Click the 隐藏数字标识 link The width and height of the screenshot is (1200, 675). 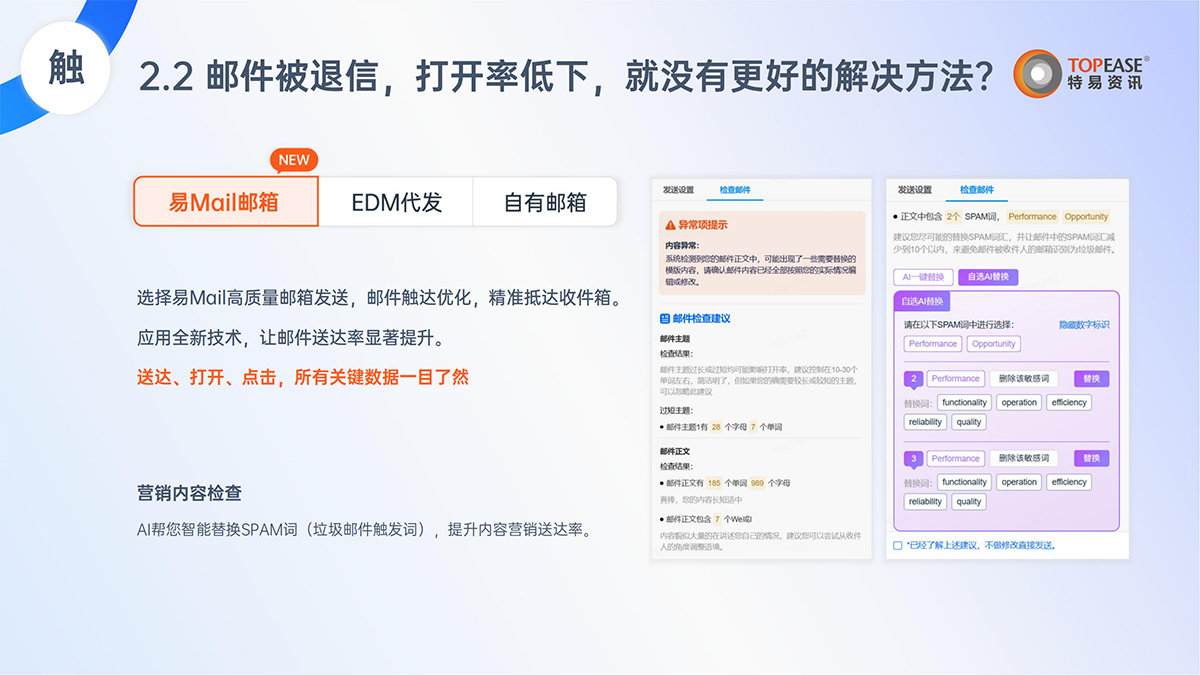[1084, 325]
